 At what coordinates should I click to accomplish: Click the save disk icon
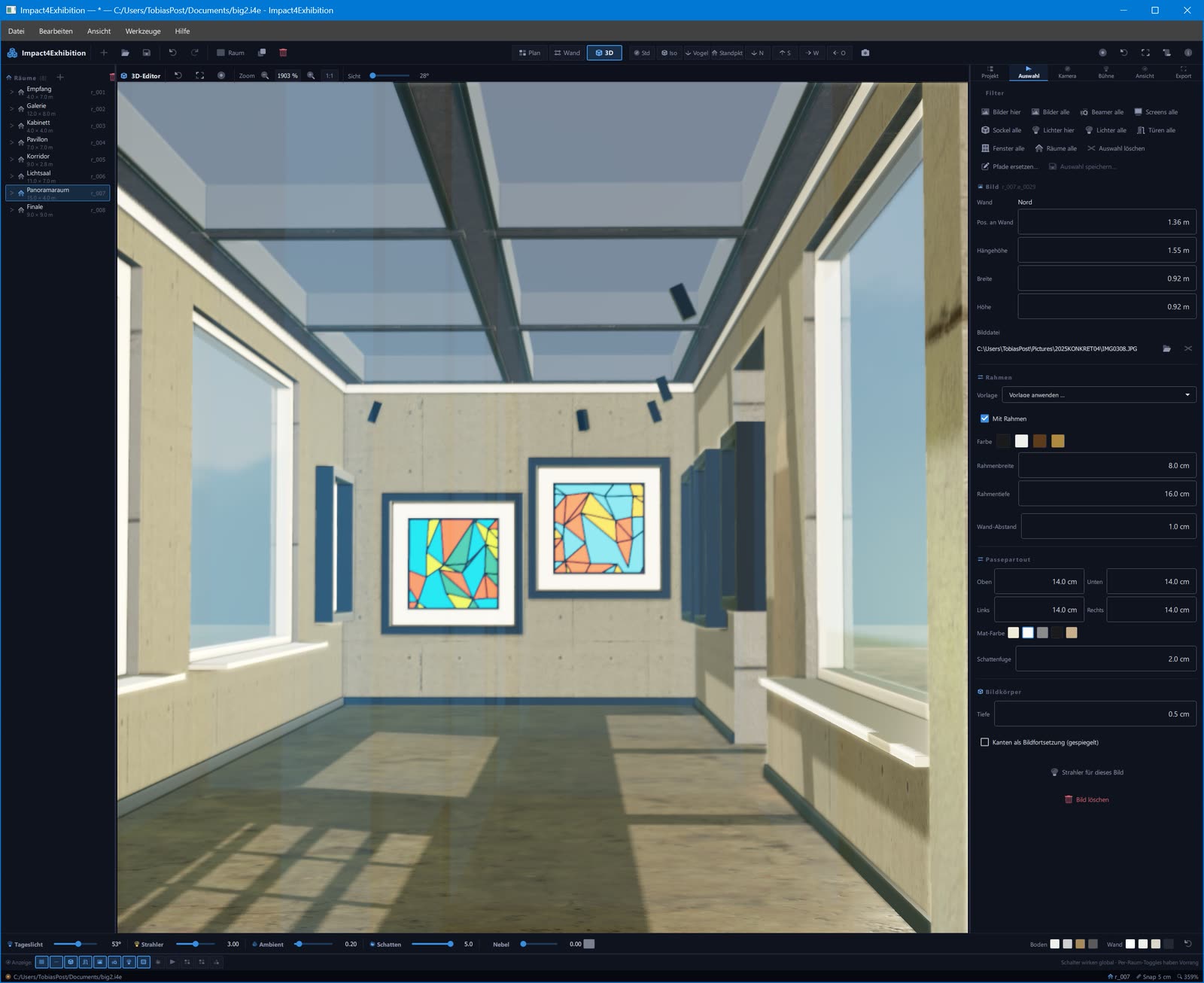147,53
